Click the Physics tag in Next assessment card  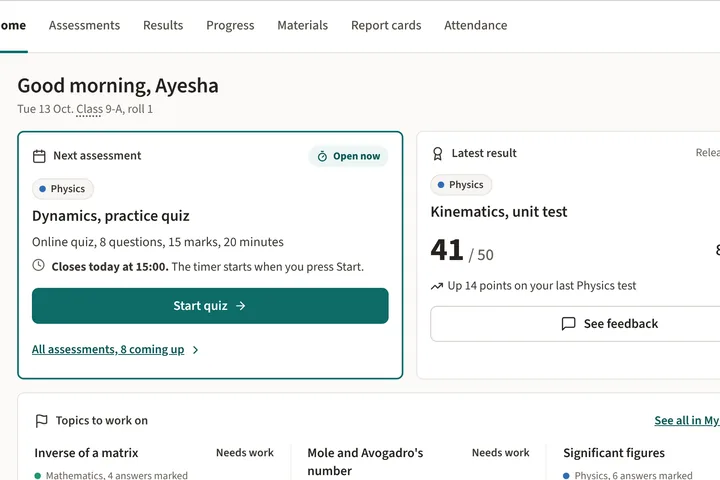63,189
